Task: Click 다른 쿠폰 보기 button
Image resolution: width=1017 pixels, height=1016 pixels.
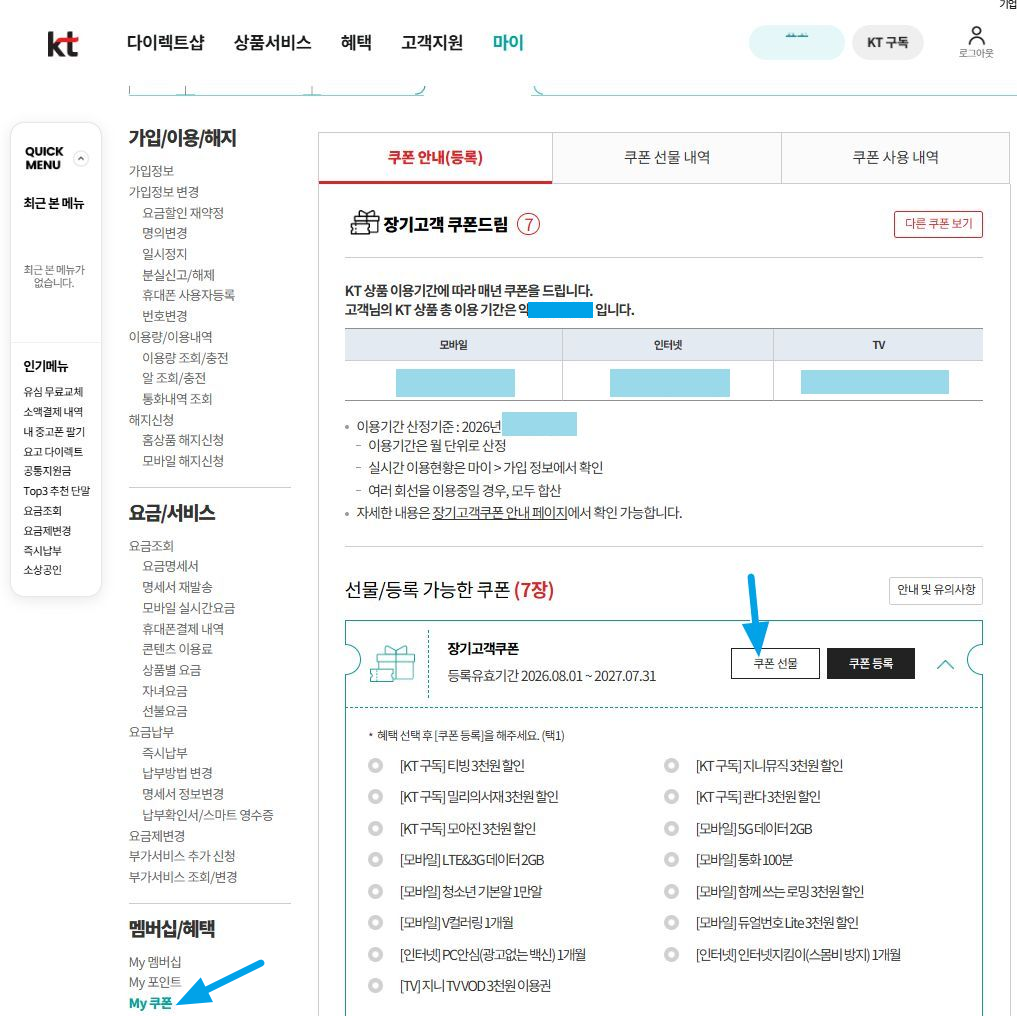Action: (x=938, y=224)
